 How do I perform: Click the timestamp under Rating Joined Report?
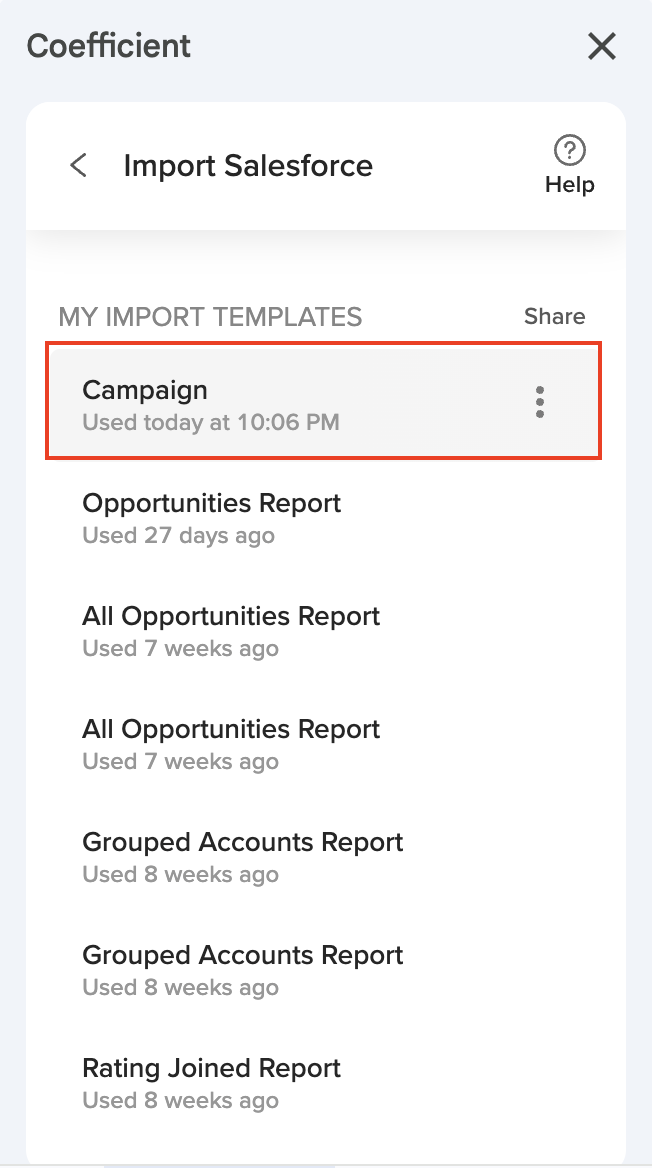180,1101
